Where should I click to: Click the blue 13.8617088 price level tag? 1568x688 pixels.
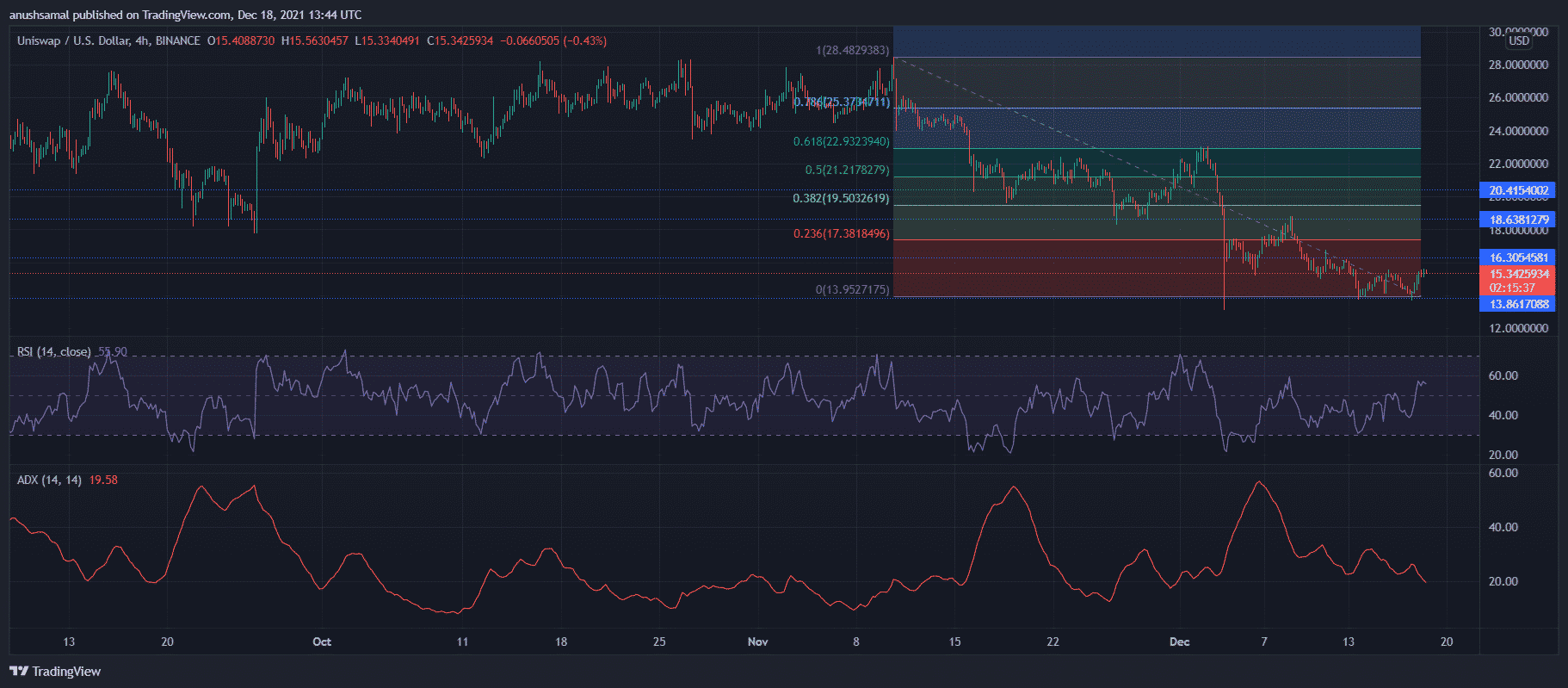[x=1519, y=304]
